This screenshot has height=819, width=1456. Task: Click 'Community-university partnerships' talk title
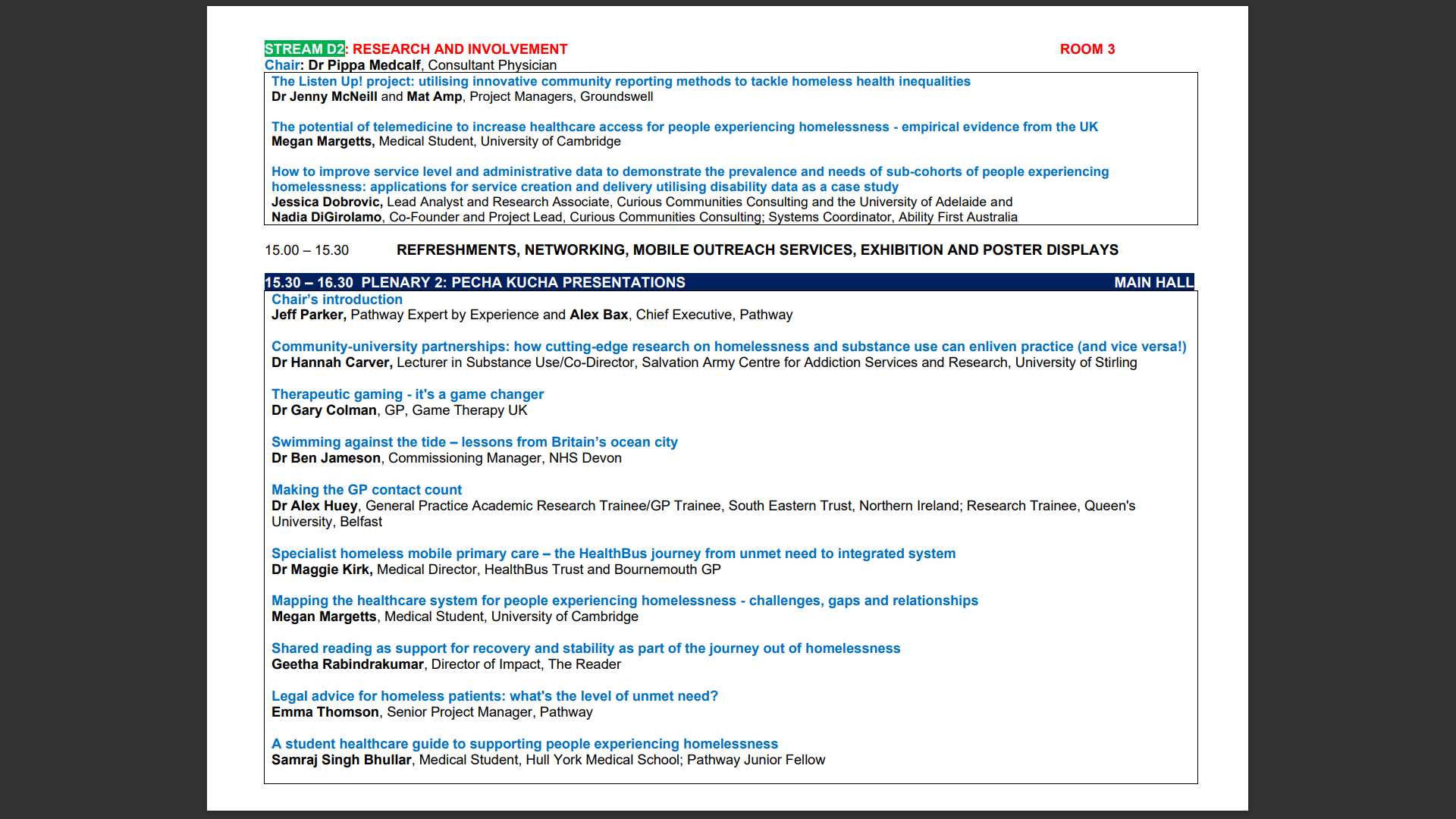coord(729,347)
